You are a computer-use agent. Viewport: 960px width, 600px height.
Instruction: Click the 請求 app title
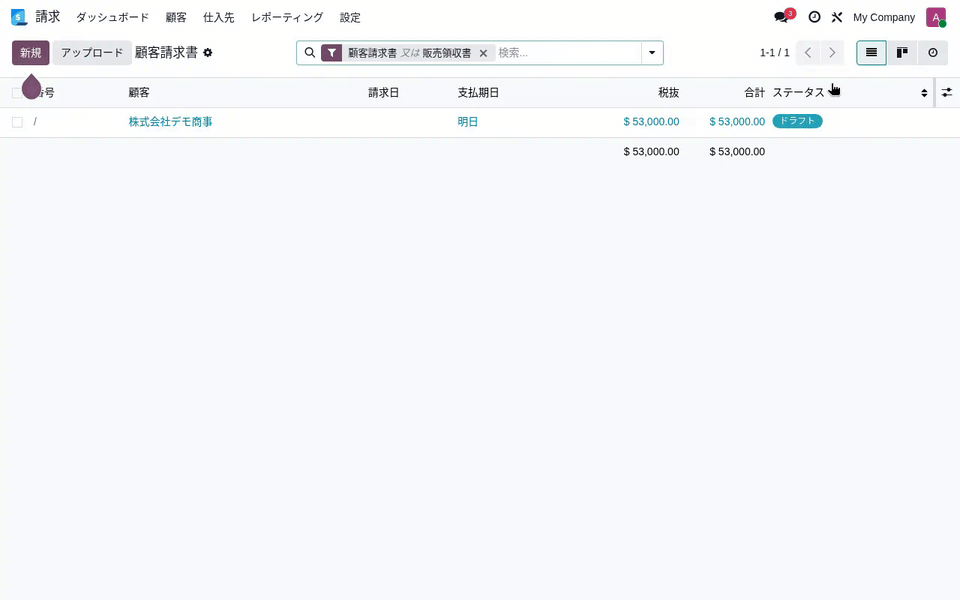click(x=48, y=17)
